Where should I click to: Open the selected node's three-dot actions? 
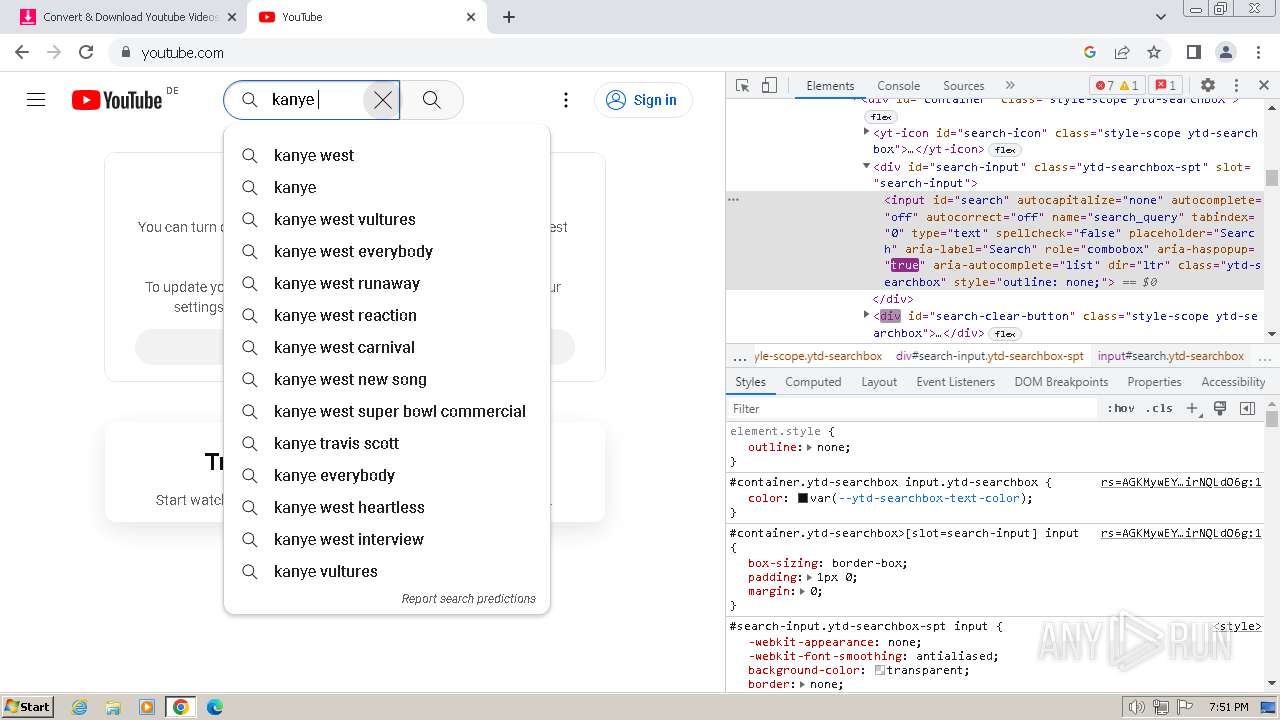tap(734, 200)
